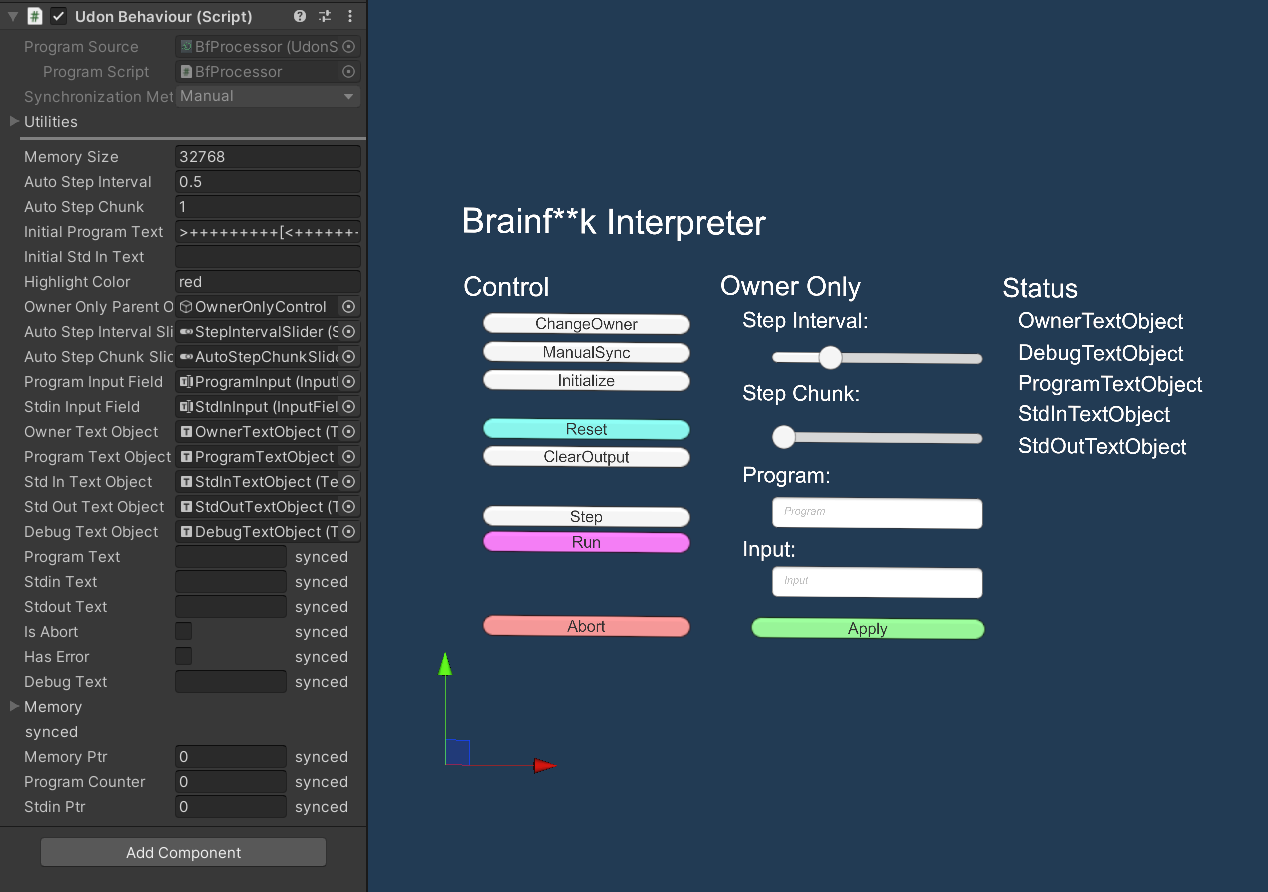Click the Memory Size input field
This screenshot has width=1268, height=892.
point(267,156)
